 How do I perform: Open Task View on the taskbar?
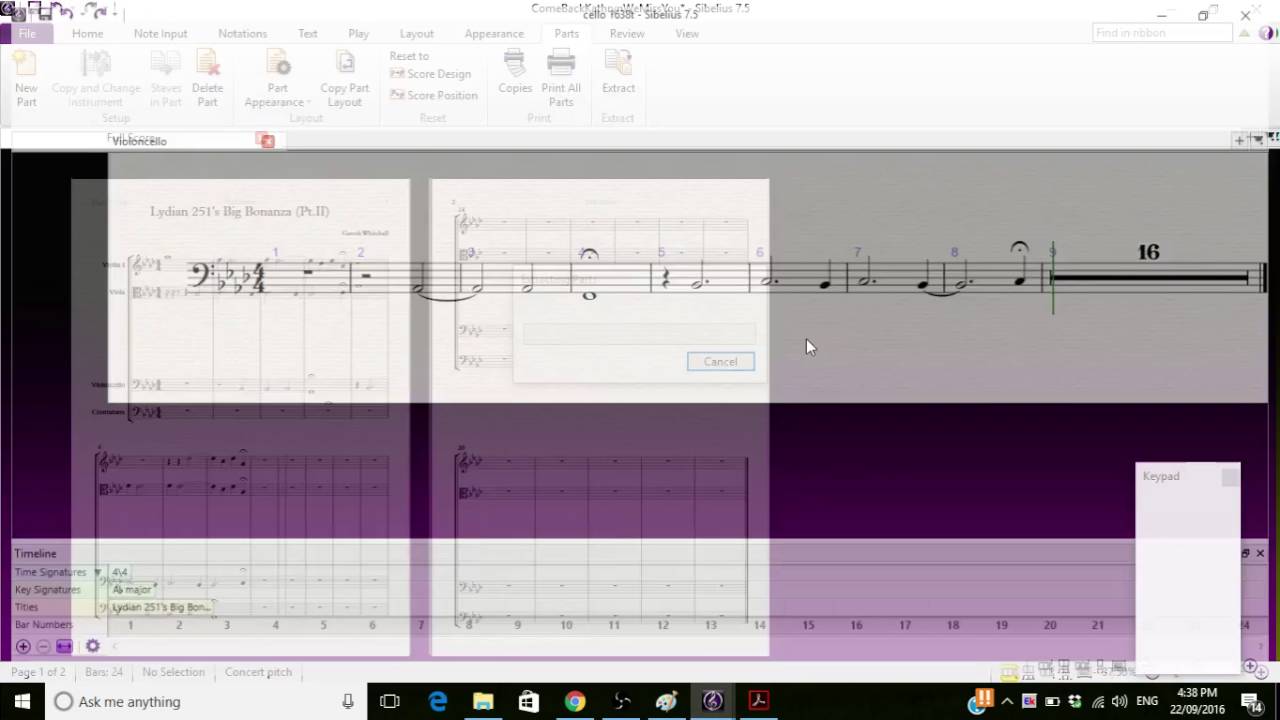click(x=390, y=701)
